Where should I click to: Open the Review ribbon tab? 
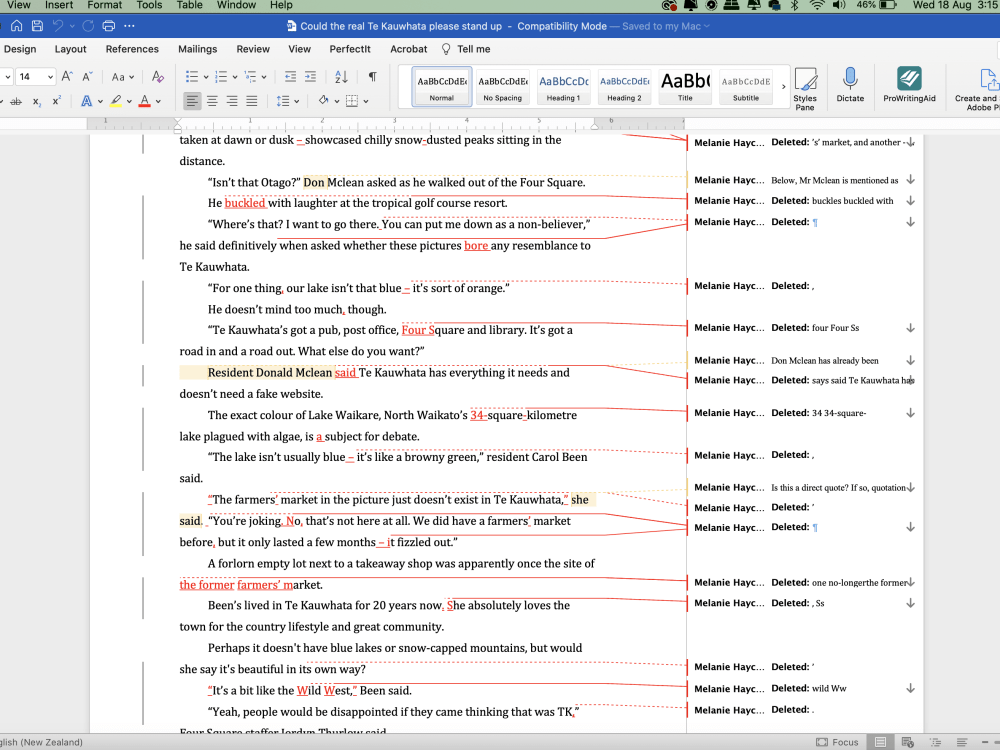(x=253, y=49)
